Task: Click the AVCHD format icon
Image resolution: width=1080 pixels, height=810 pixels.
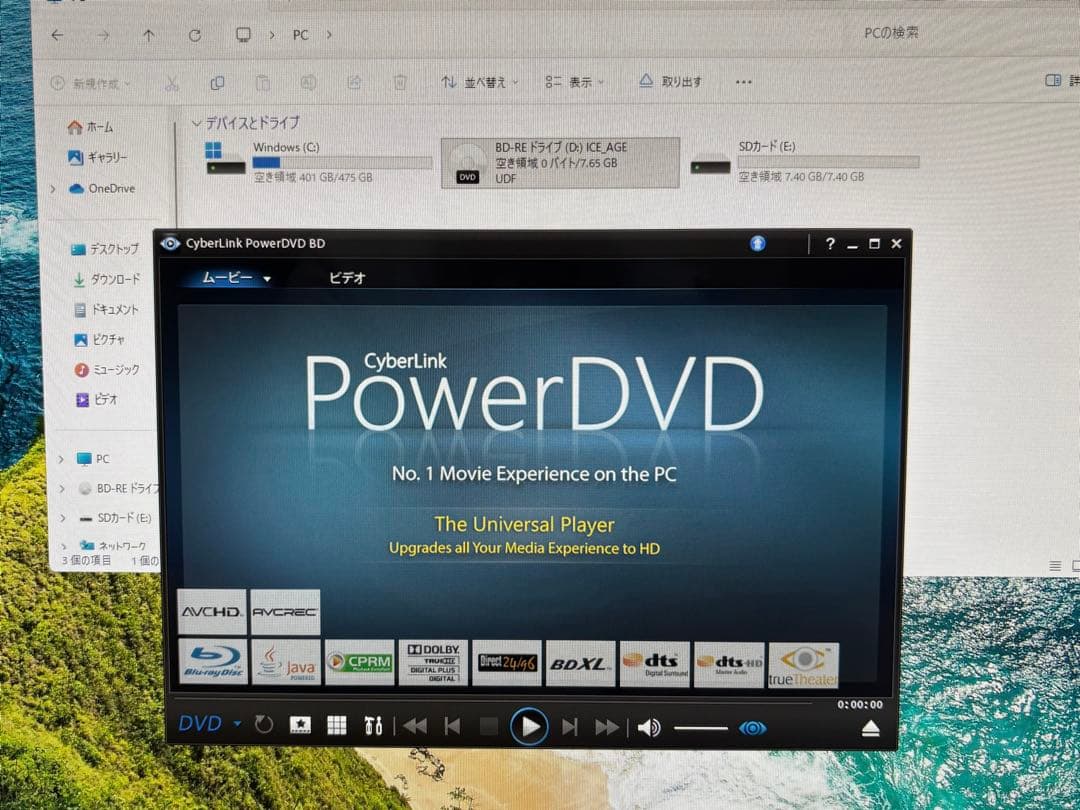Action: (x=211, y=610)
